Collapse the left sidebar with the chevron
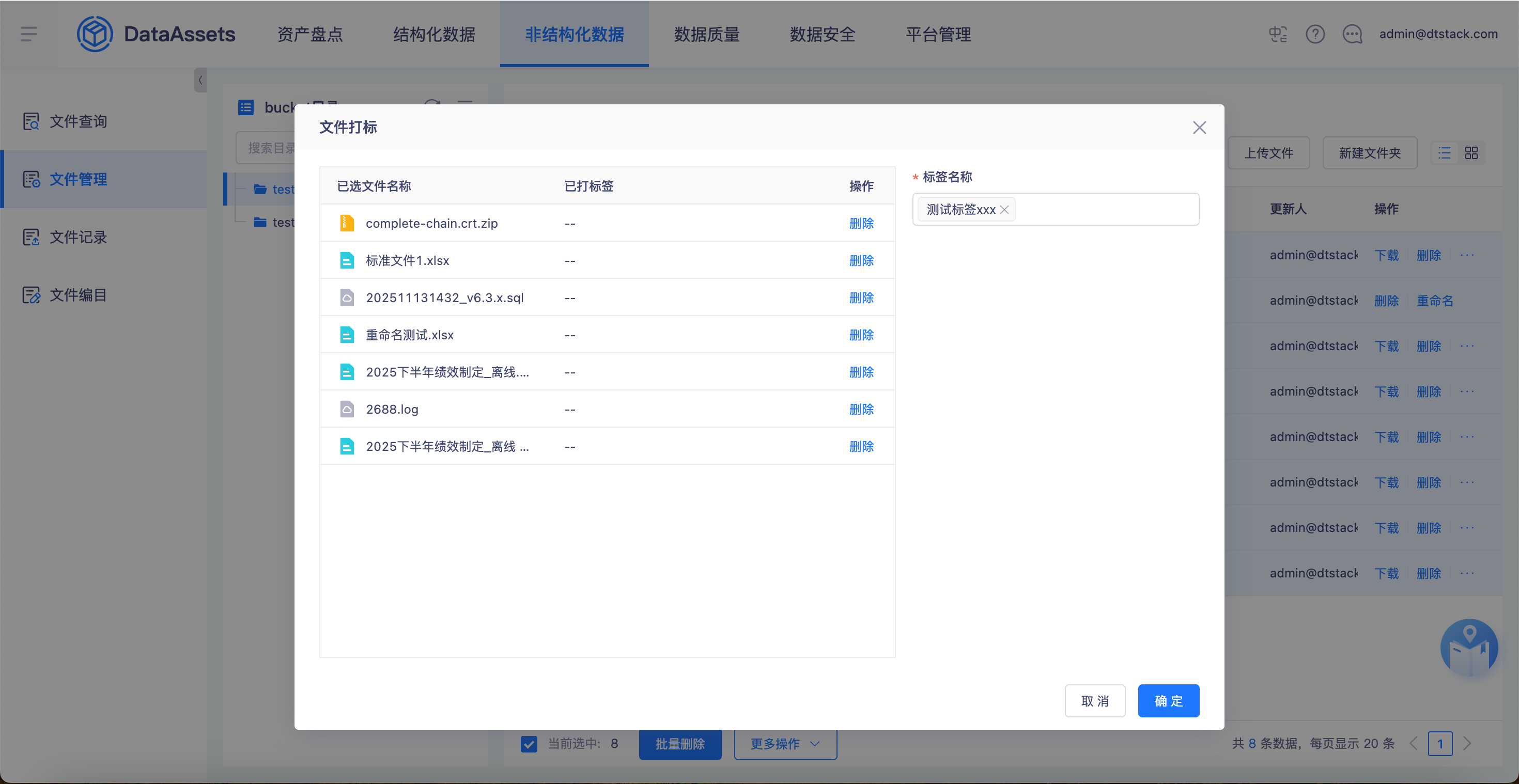The height and width of the screenshot is (784, 1519). coord(200,80)
